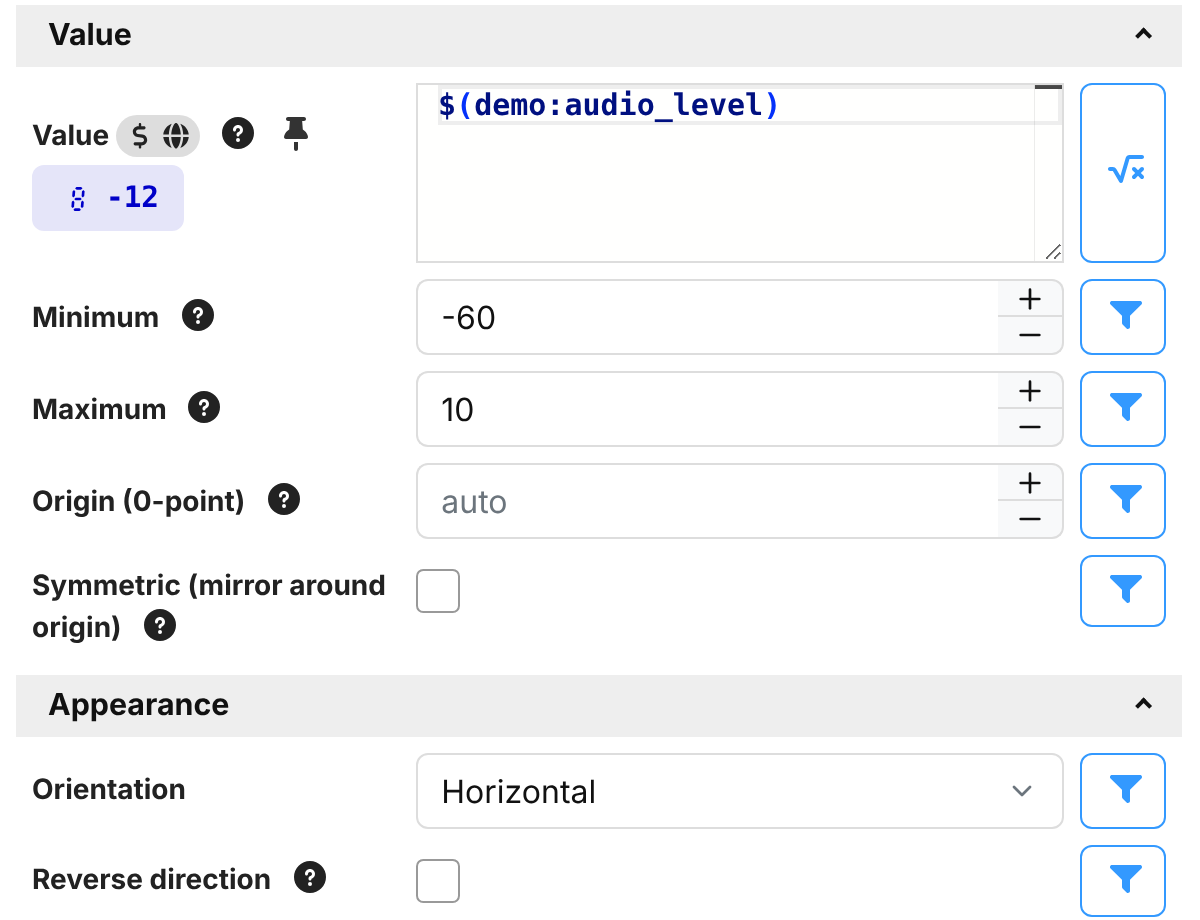The image size is (1200, 920).
Task: Open help for Minimum
Action: tap(198, 316)
